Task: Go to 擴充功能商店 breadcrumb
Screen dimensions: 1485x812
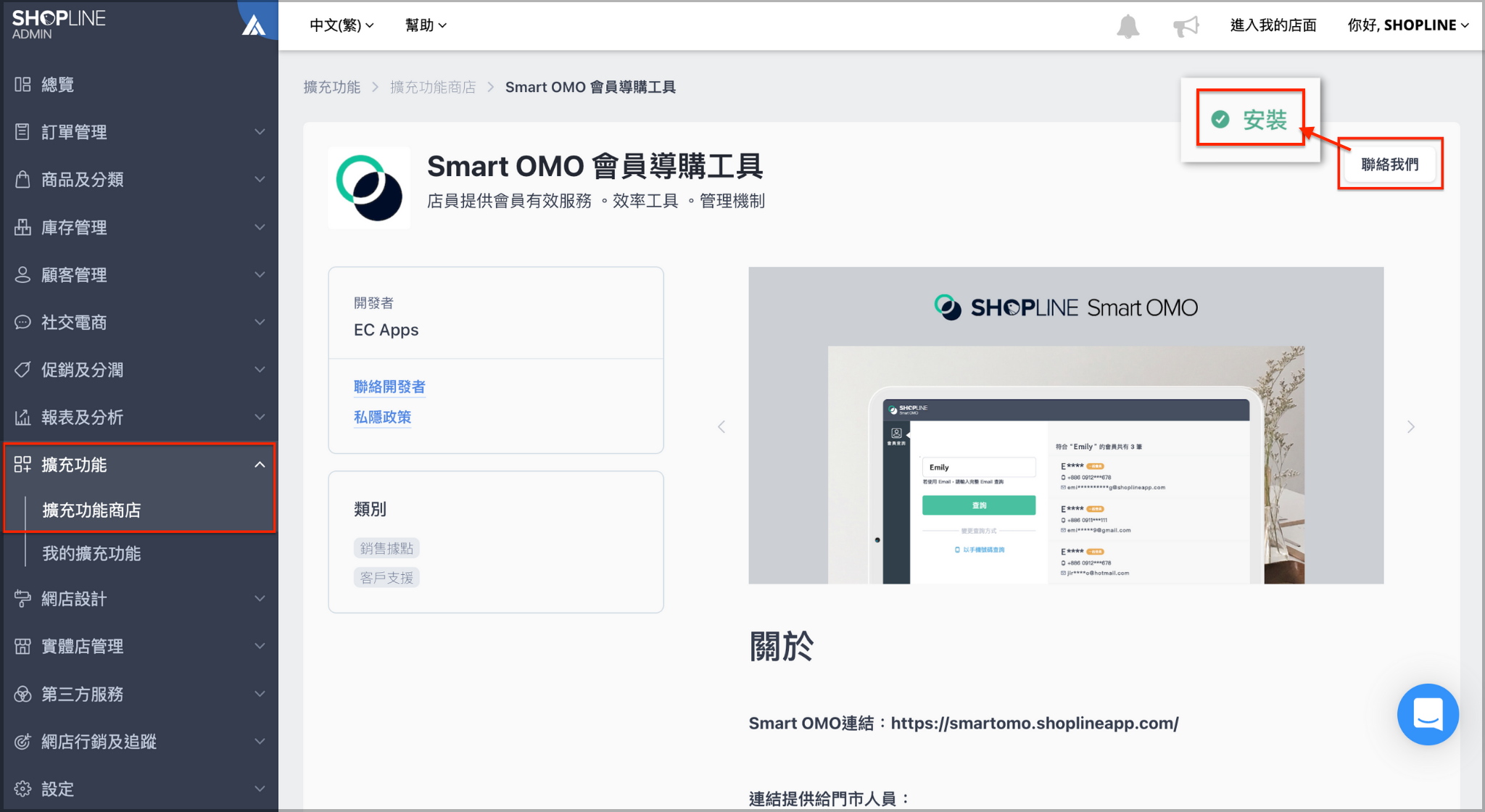Action: pos(433,87)
